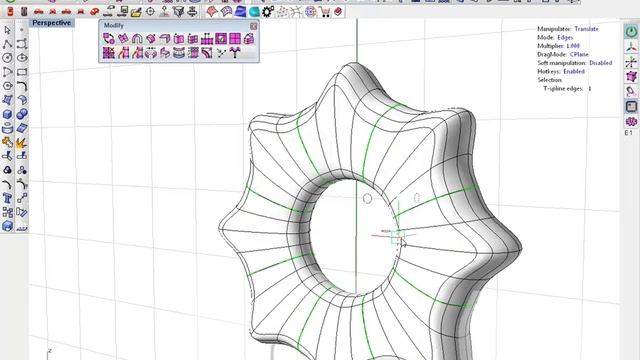The image size is (640, 360).
Task: Select the Rectangle tool
Action: (x=22, y=72)
